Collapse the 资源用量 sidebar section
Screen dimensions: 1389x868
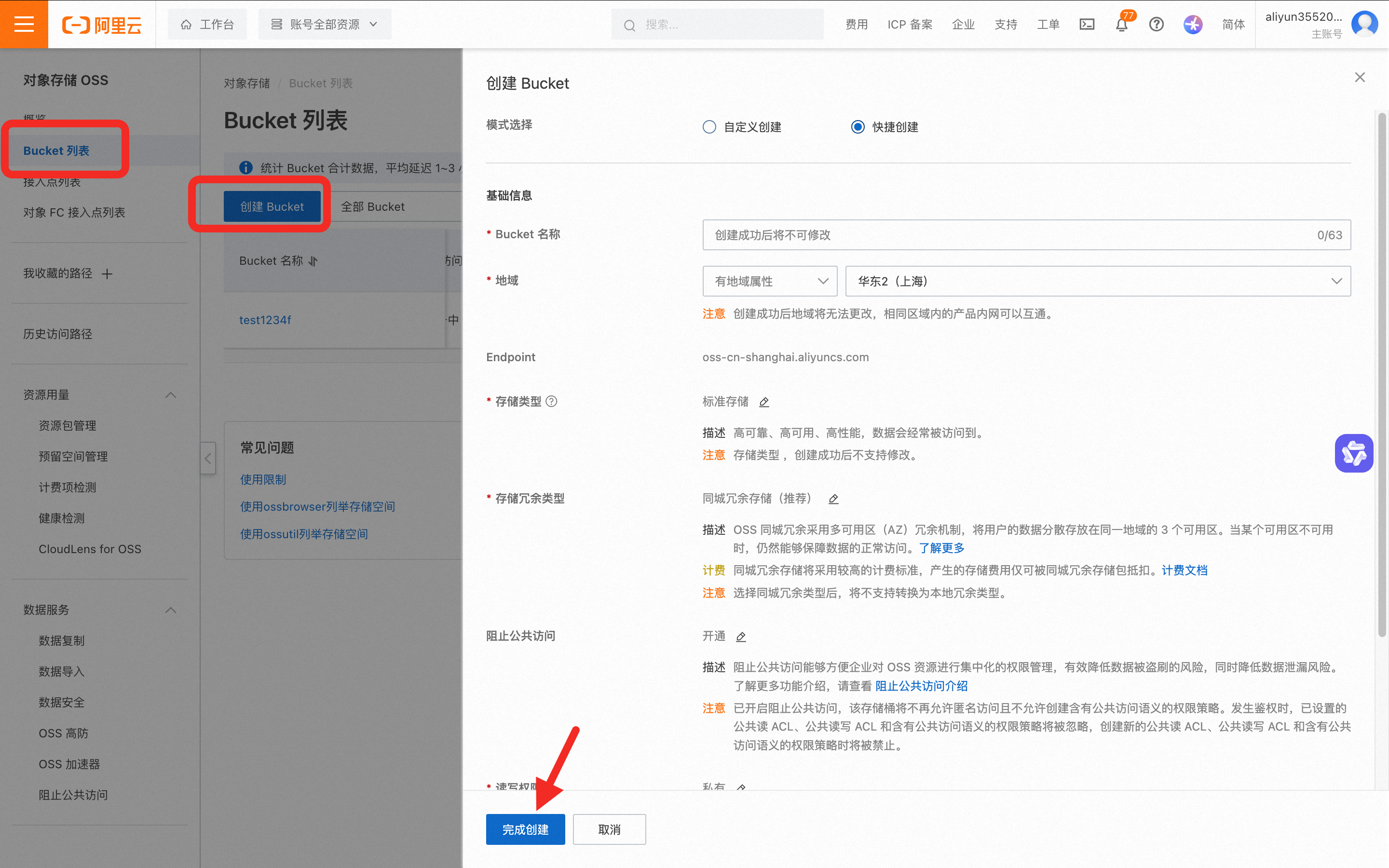coord(170,395)
